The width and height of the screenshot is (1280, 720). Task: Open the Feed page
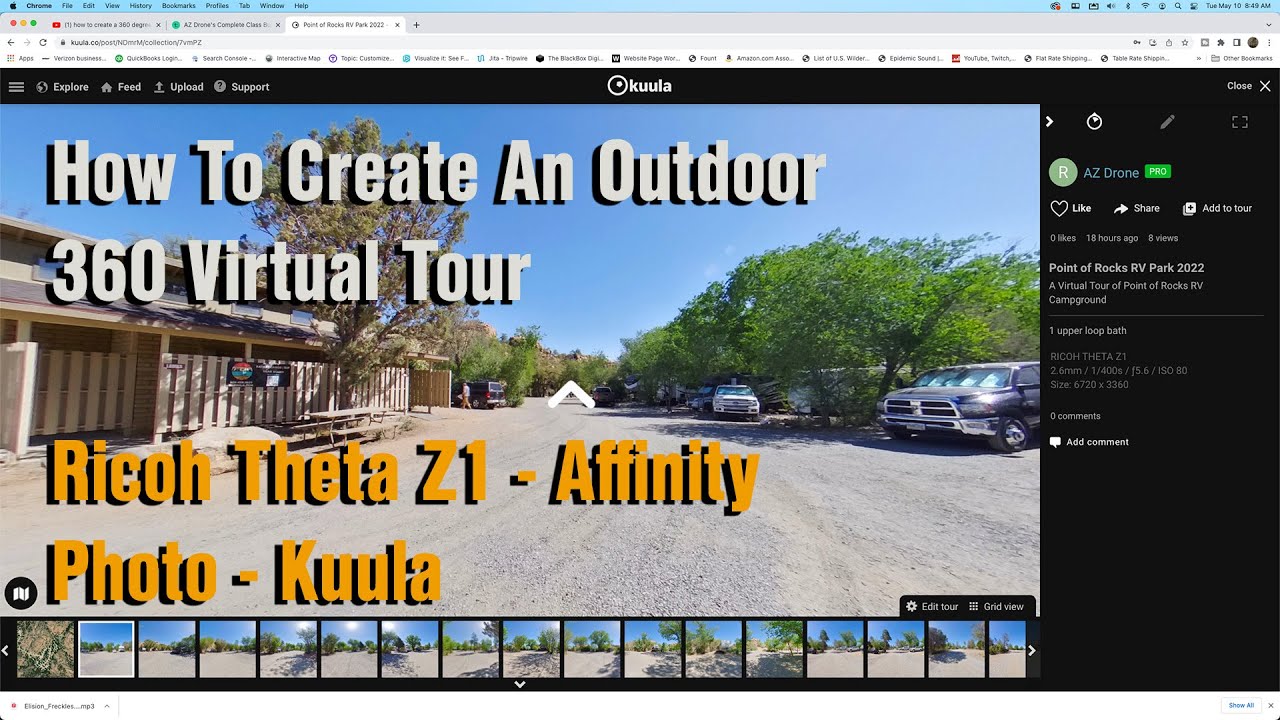pyautogui.click(x=121, y=87)
